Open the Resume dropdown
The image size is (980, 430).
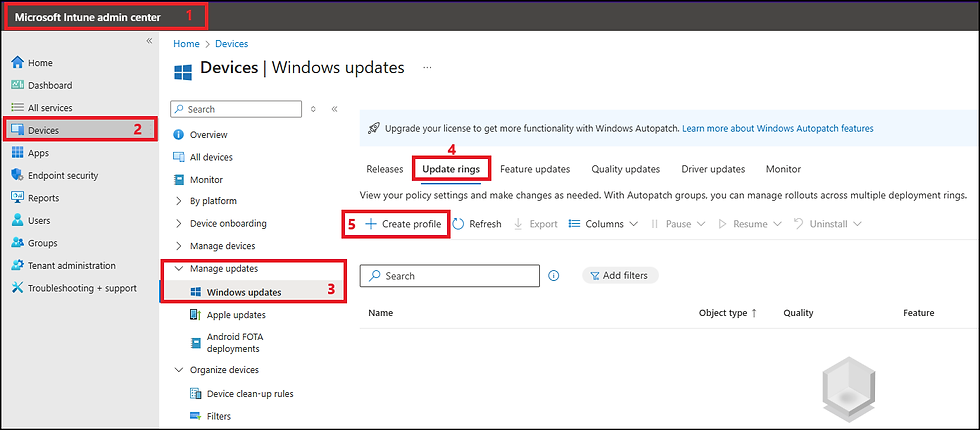coord(750,224)
